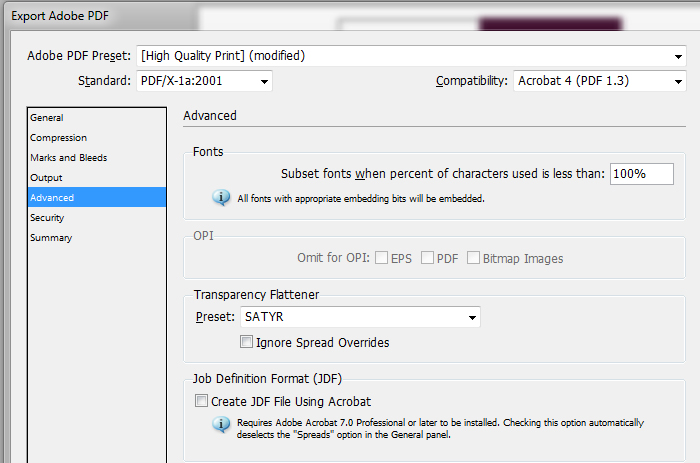This screenshot has height=463, width=700.
Task: Expand the Standard PDF/X-1a:2001 dropdown
Action: point(204,81)
